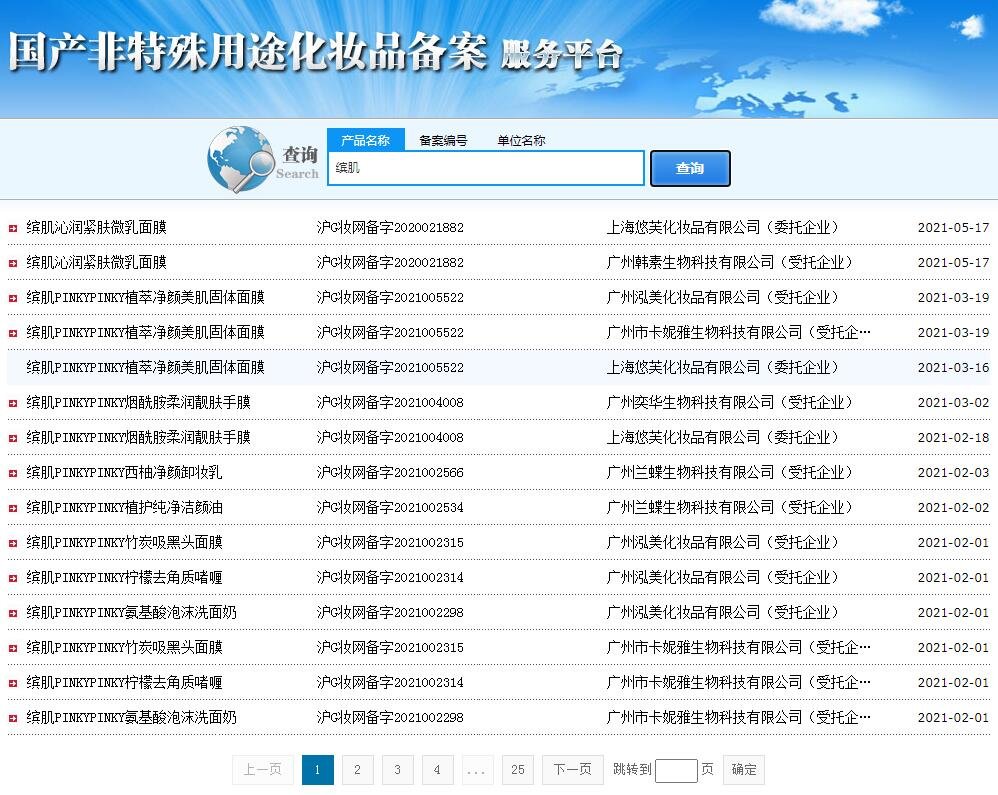Open 植萃净颜美肌固体面膜 entry dated 2021-03-16
This screenshot has width=998, height=795.
[x=145, y=367]
